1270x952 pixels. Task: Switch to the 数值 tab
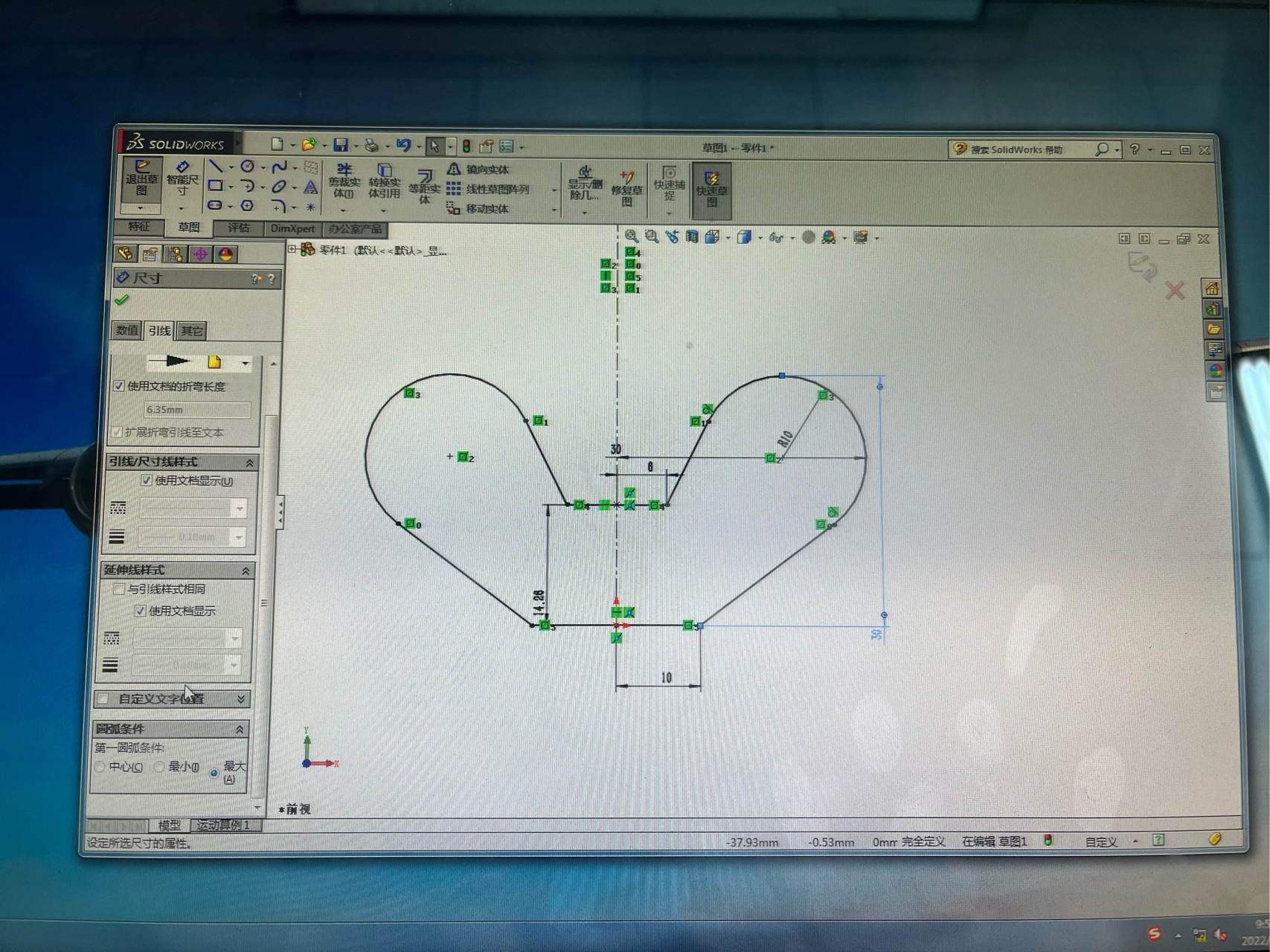tap(126, 330)
